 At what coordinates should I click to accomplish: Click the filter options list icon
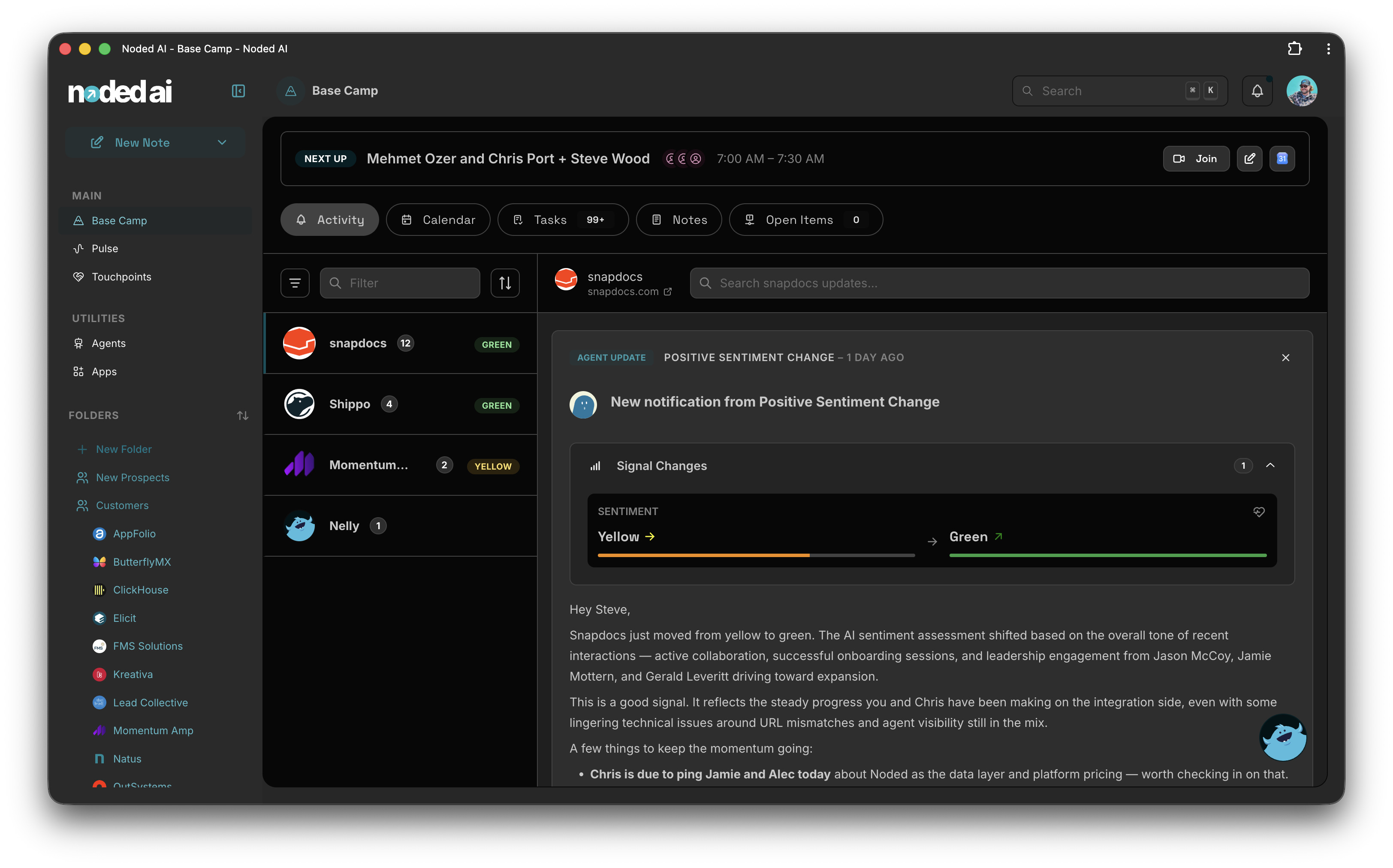(295, 283)
